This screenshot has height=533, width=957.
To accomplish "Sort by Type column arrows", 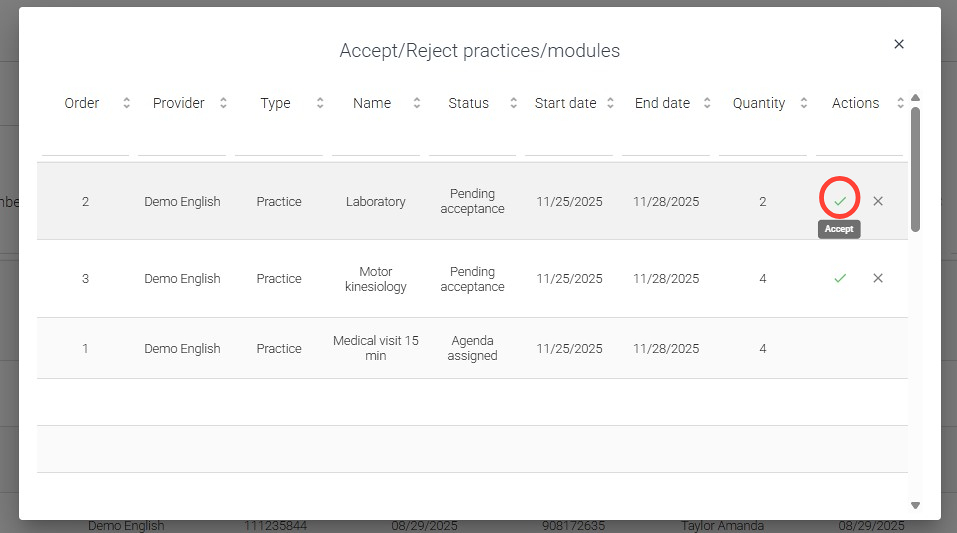I will pyautogui.click(x=320, y=103).
